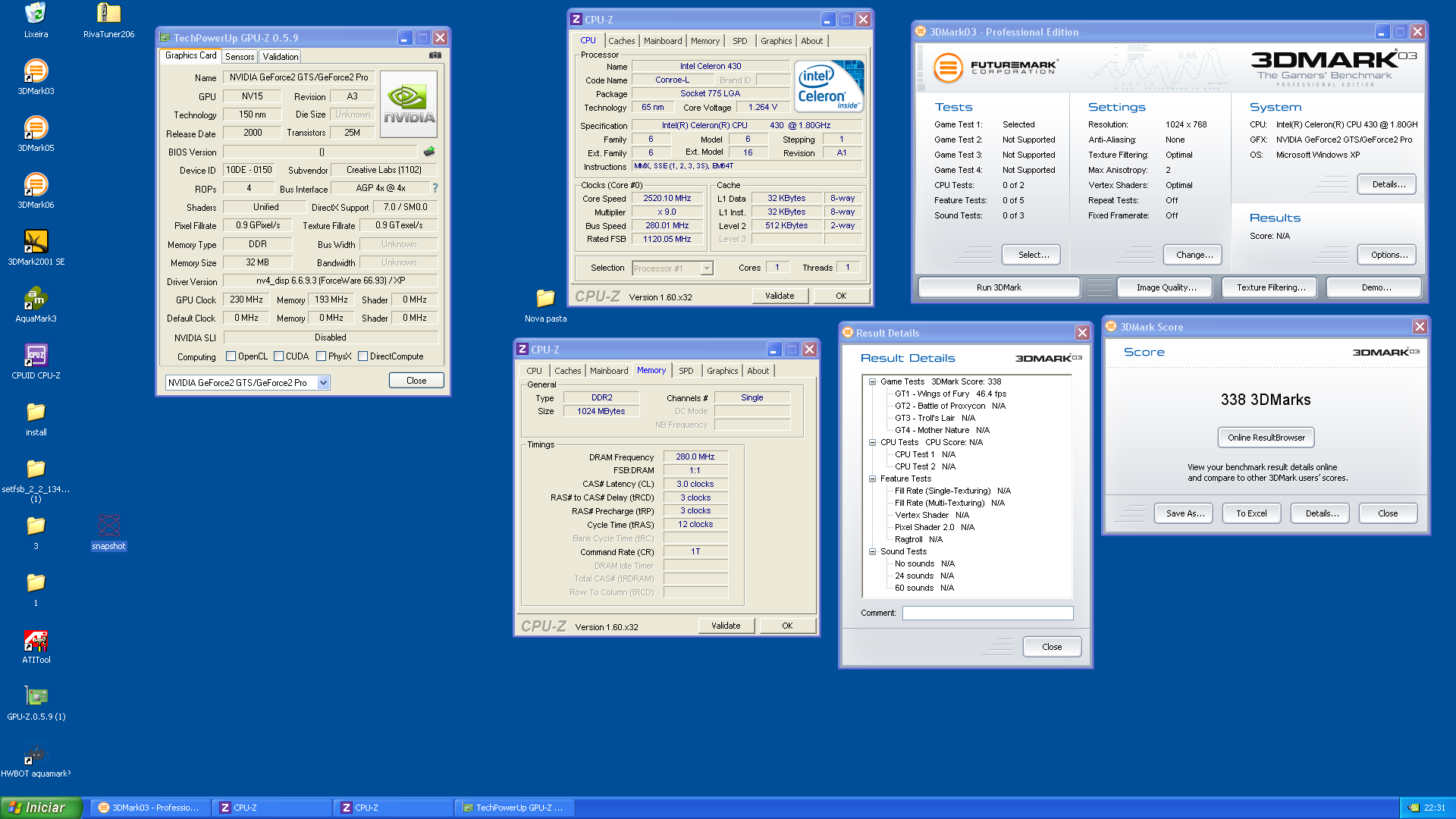Click the Texture Filtering... button
Viewport: 1456px width, 819px height.
coord(1271,287)
